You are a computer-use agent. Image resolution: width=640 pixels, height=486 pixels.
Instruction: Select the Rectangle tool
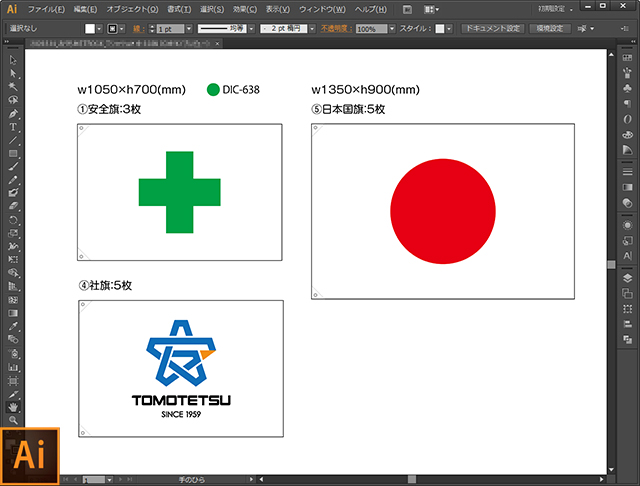pos(13,153)
